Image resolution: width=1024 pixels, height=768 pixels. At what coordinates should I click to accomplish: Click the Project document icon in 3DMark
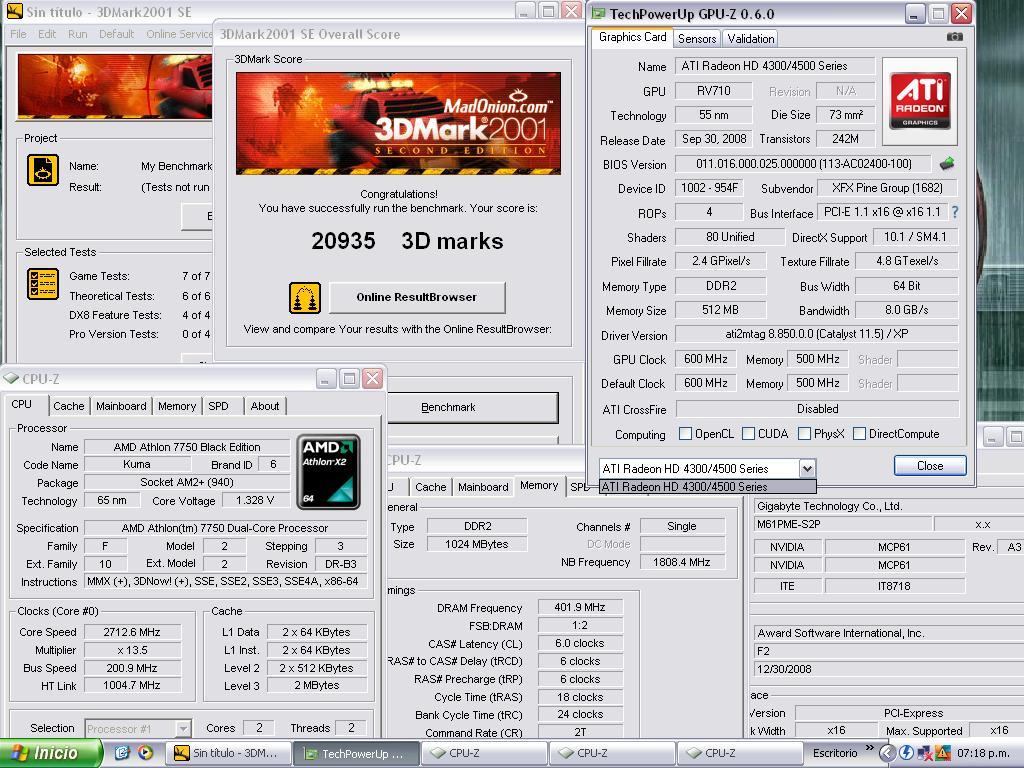(x=42, y=170)
